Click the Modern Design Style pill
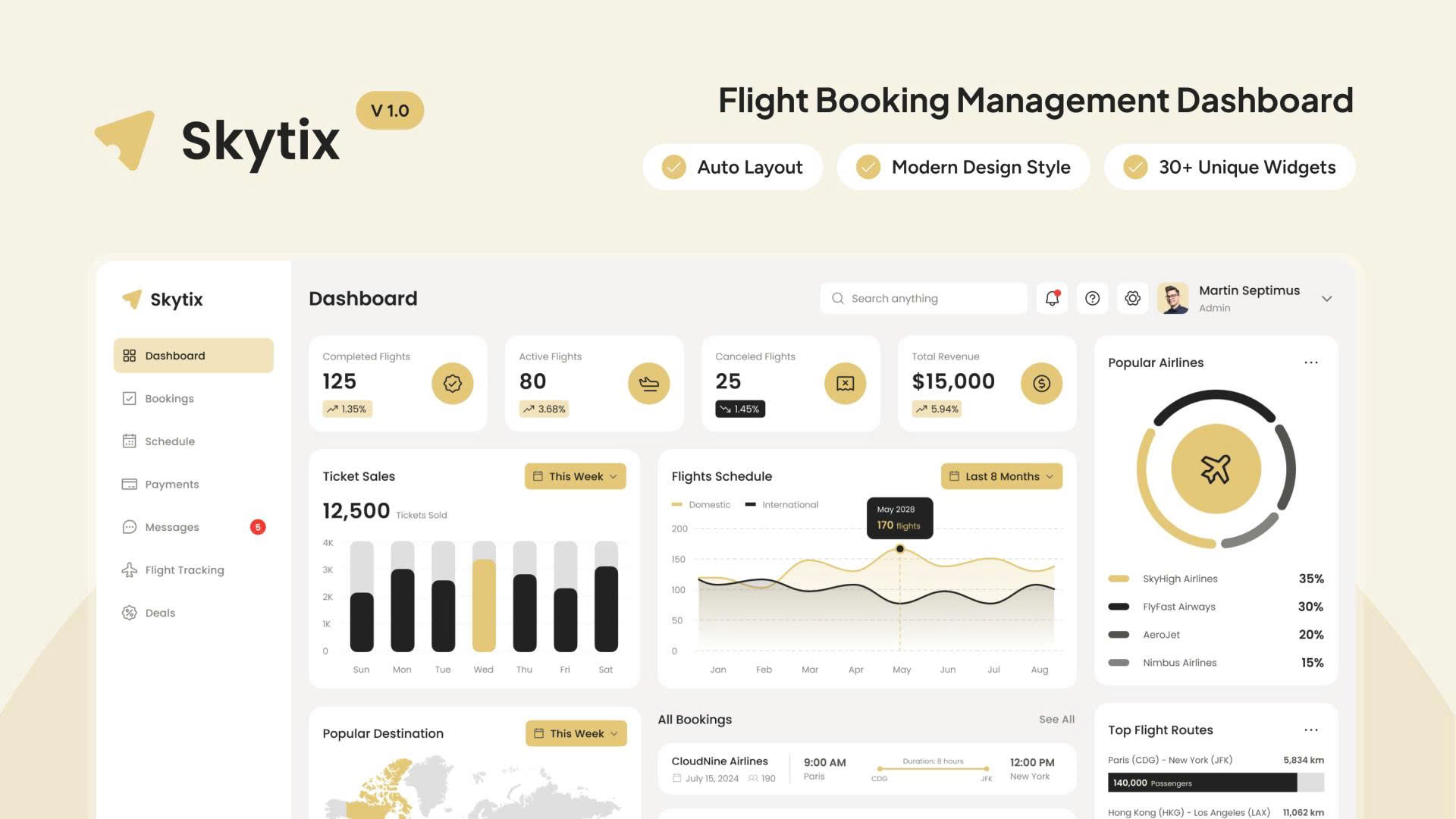The image size is (1456, 819). click(x=963, y=167)
